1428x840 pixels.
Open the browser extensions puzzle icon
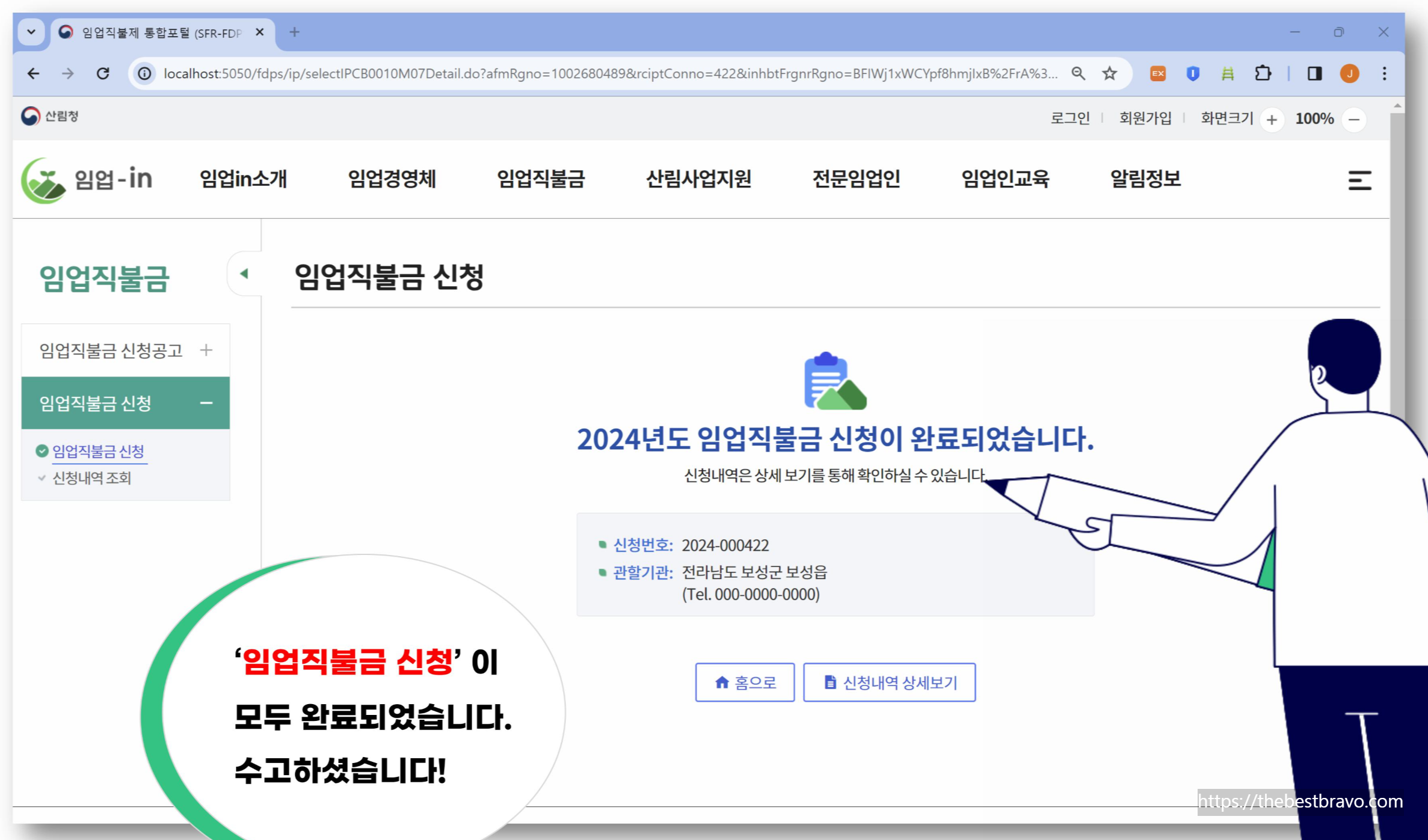pos(1263,73)
